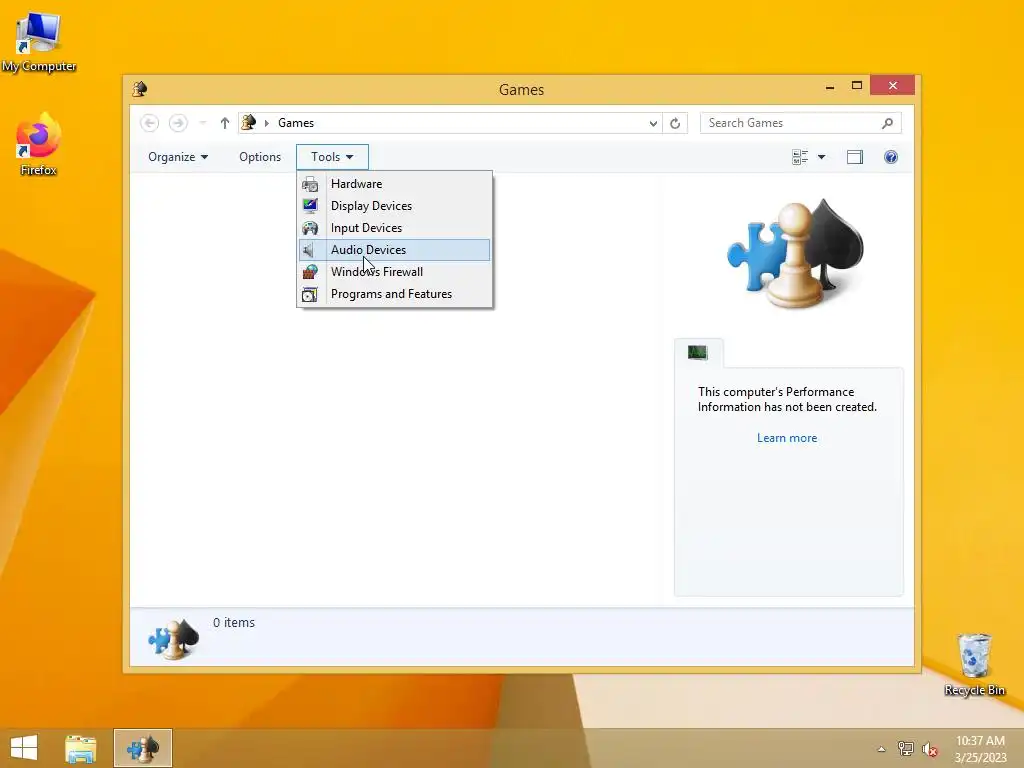Select the Recycle Bin desktop icon

pyautogui.click(x=974, y=664)
